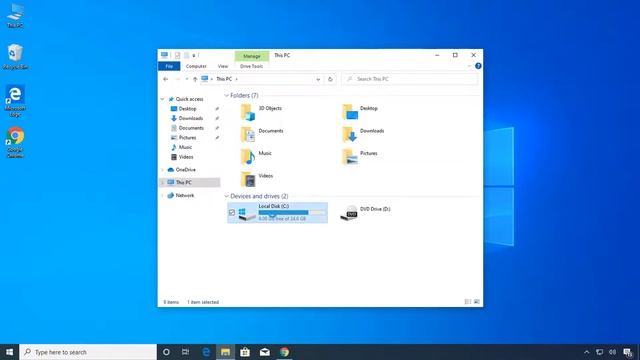The width and height of the screenshot is (640, 360).
Task: Collapse Quick access in navigation pane
Action: [x=162, y=99]
